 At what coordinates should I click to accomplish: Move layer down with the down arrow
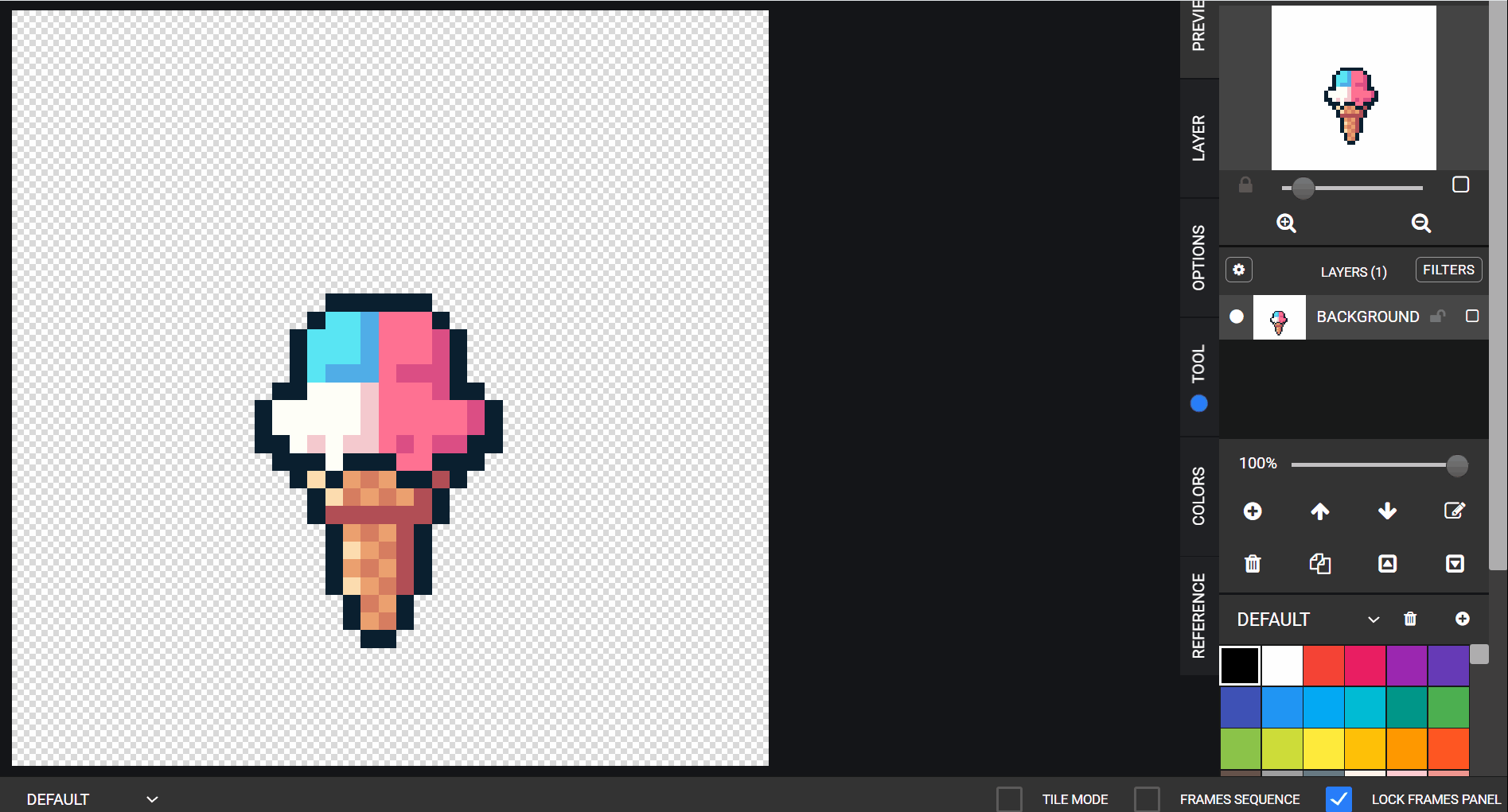(1387, 511)
